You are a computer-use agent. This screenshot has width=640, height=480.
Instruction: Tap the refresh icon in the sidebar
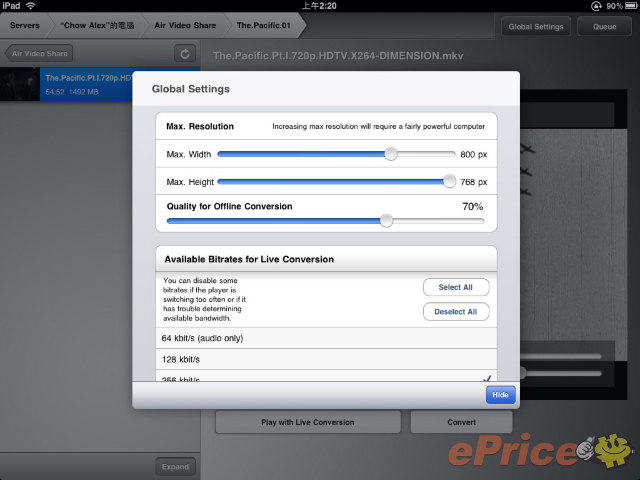(184, 53)
